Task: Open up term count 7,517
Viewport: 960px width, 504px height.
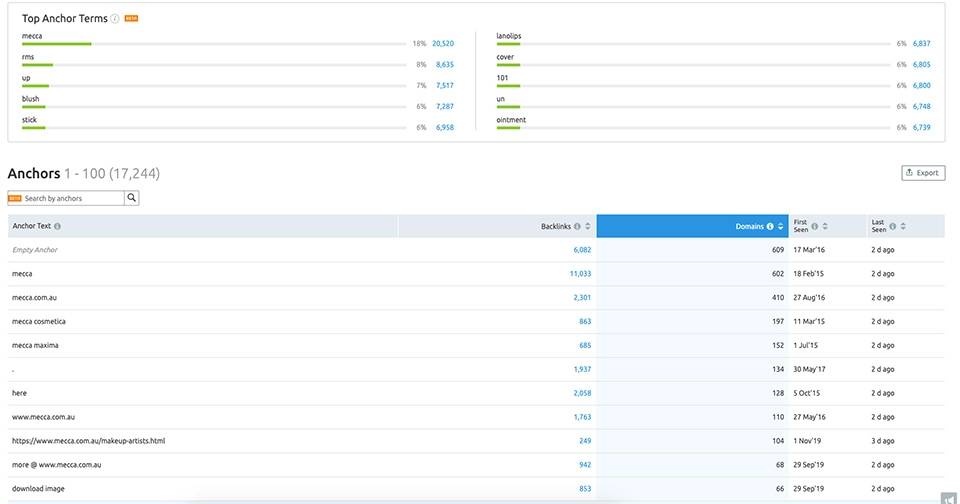Action: (x=445, y=85)
